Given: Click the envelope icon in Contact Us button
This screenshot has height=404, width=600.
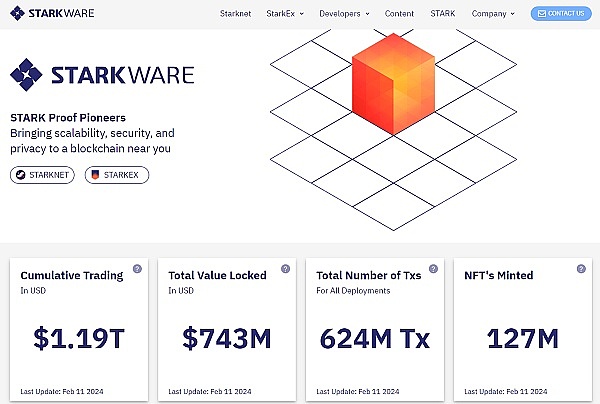Looking at the screenshot, I should [541, 14].
